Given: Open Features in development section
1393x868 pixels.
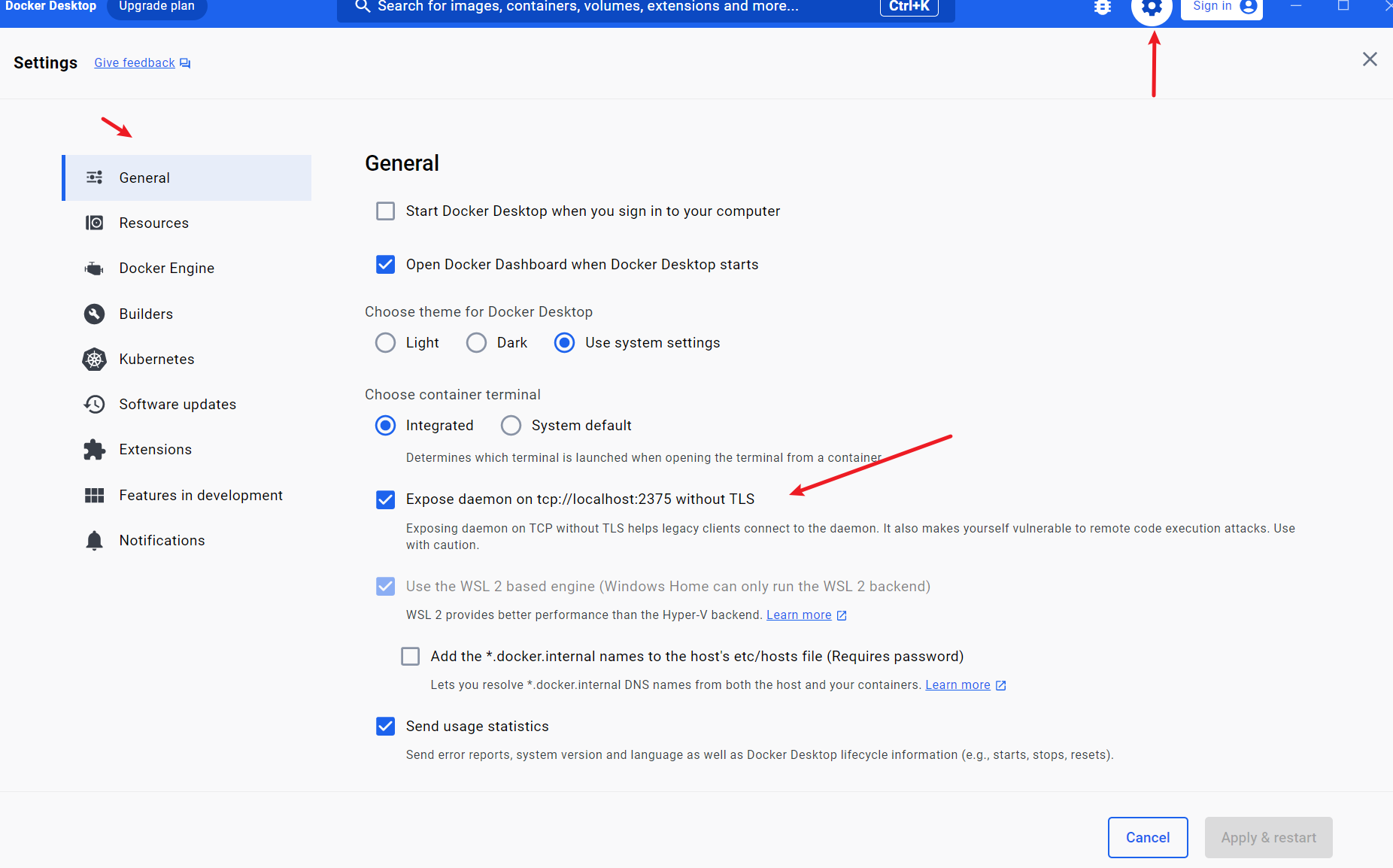Looking at the screenshot, I should click(x=200, y=496).
